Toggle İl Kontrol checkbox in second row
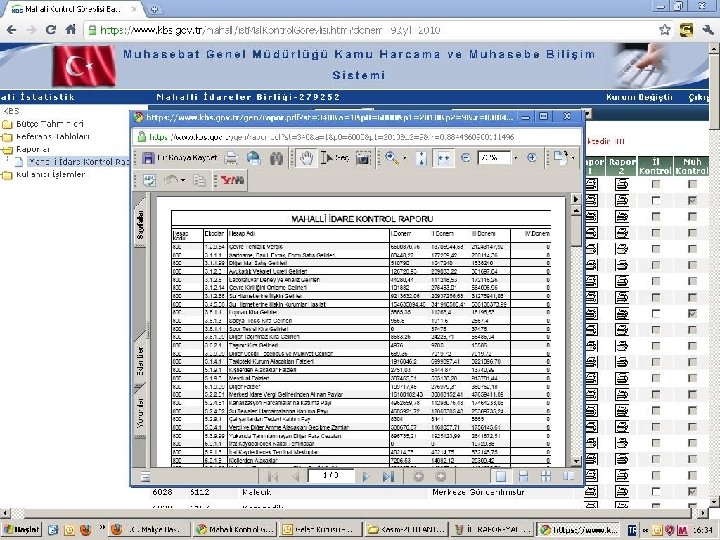720x540 pixels. tap(656, 201)
